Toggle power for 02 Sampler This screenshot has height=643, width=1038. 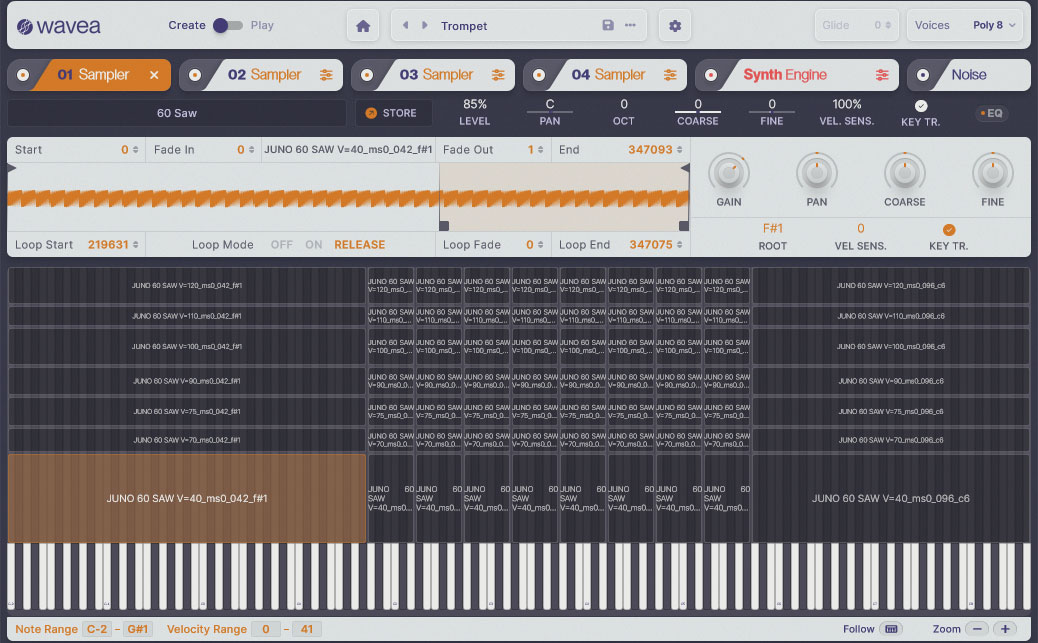(x=195, y=75)
